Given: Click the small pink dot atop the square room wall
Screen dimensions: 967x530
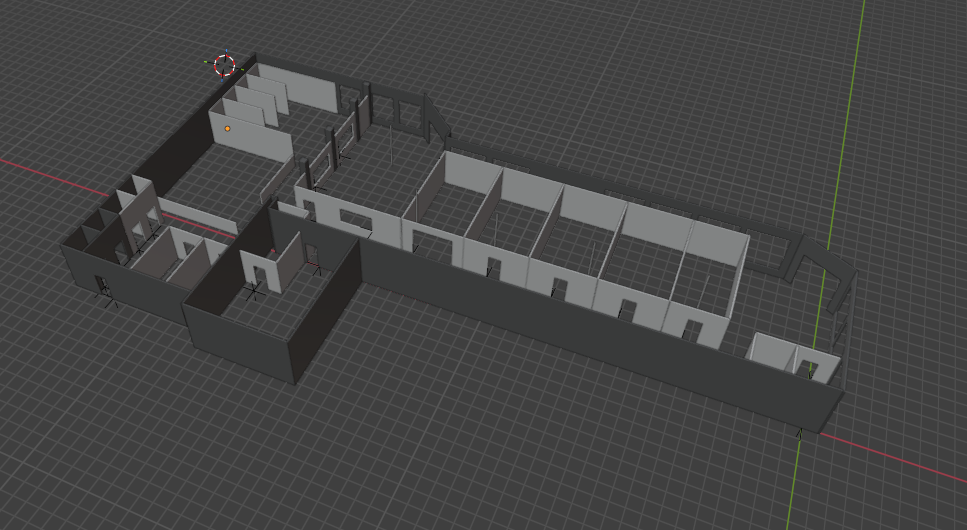Looking at the screenshot, I should tap(273, 251).
